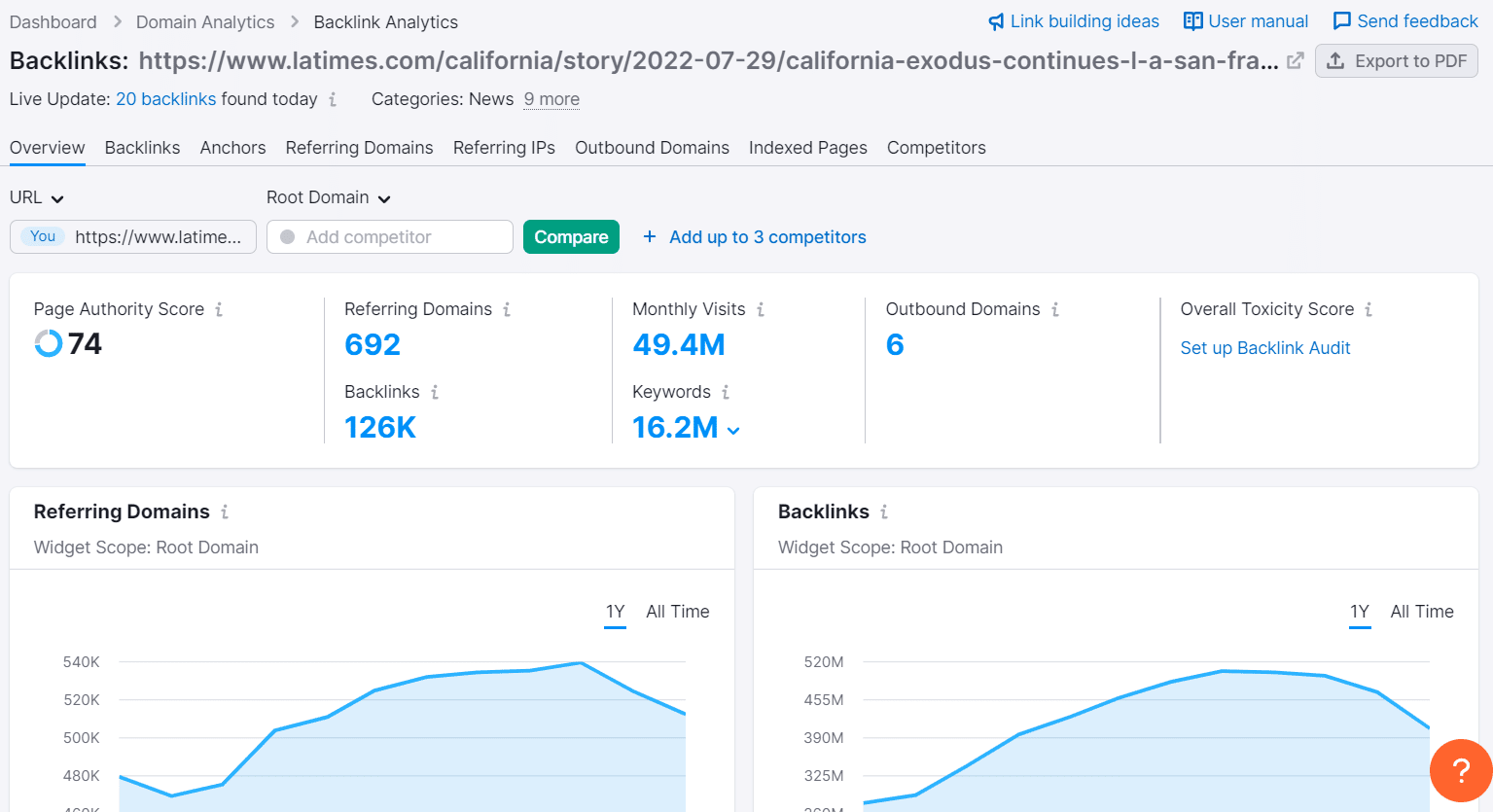Click the Backlinks metric info icon
This screenshot has width=1493, height=812.
click(x=435, y=392)
